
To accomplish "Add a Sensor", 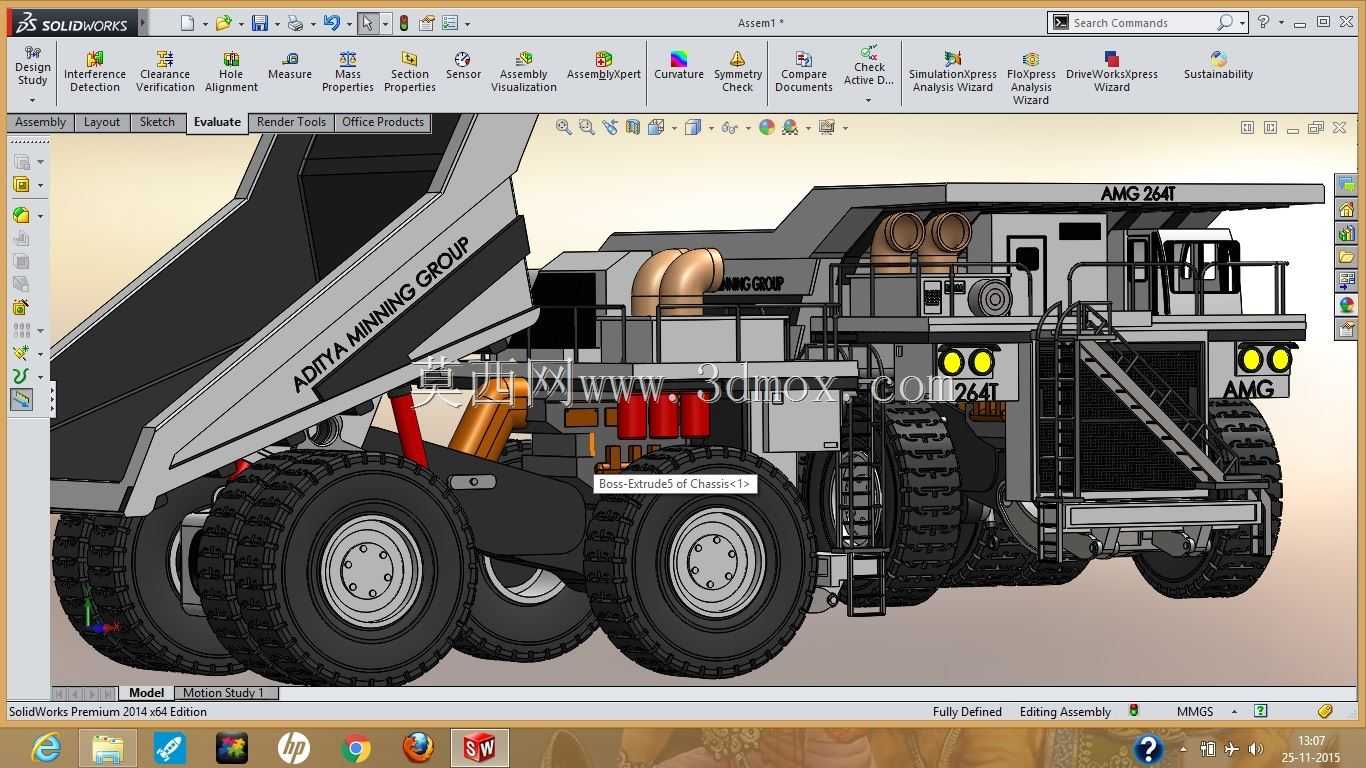I will (x=463, y=66).
